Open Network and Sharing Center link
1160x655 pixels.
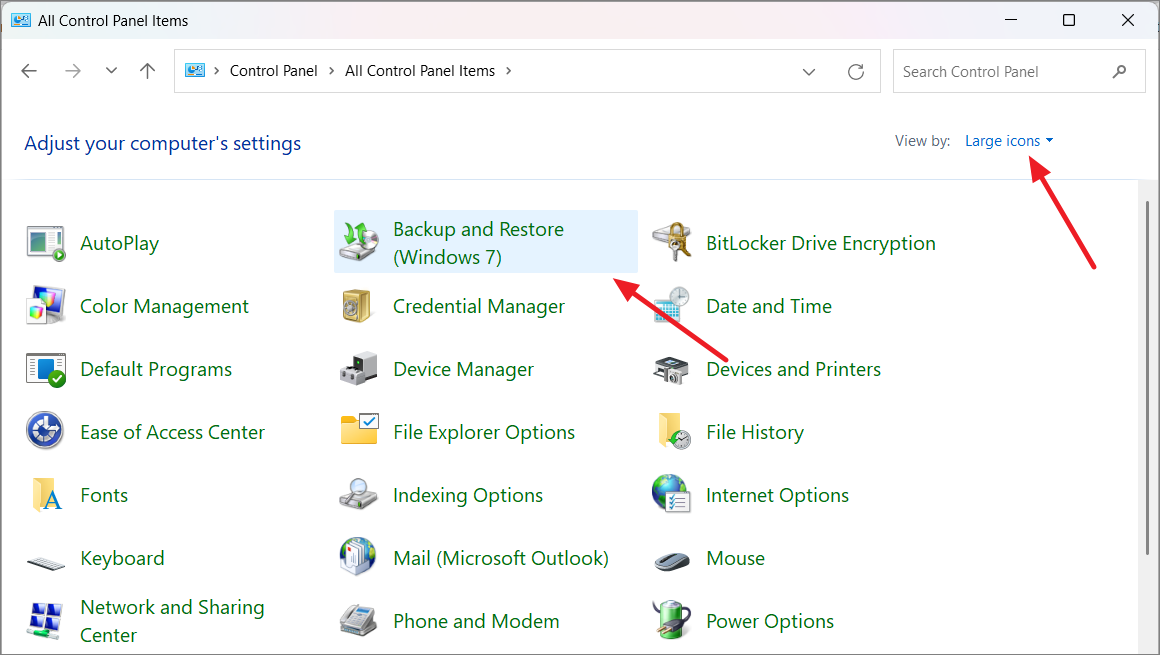(x=172, y=621)
